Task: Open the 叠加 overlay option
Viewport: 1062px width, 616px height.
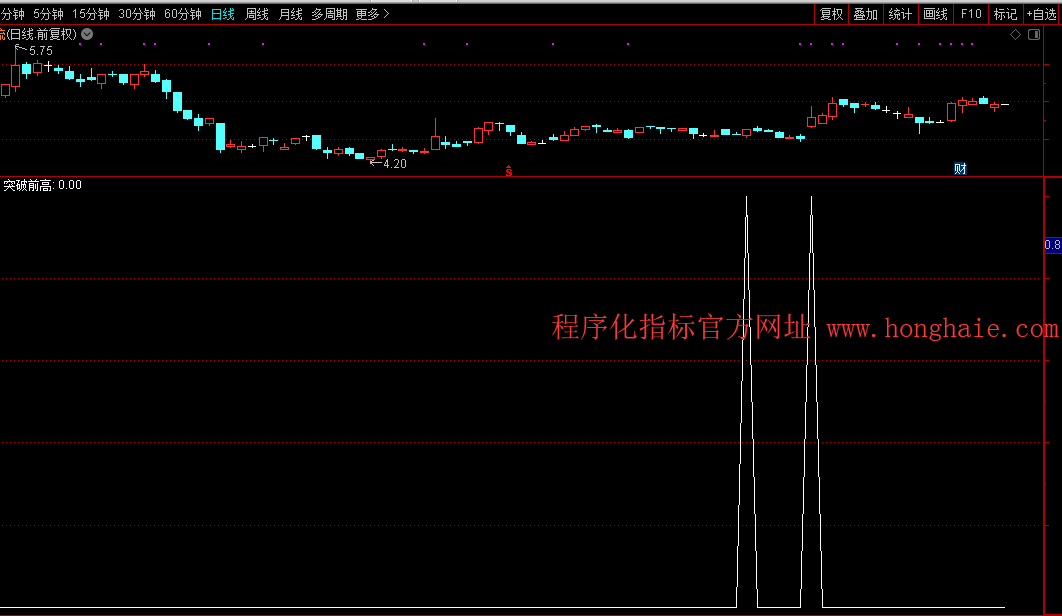Action: tap(865, 14)
